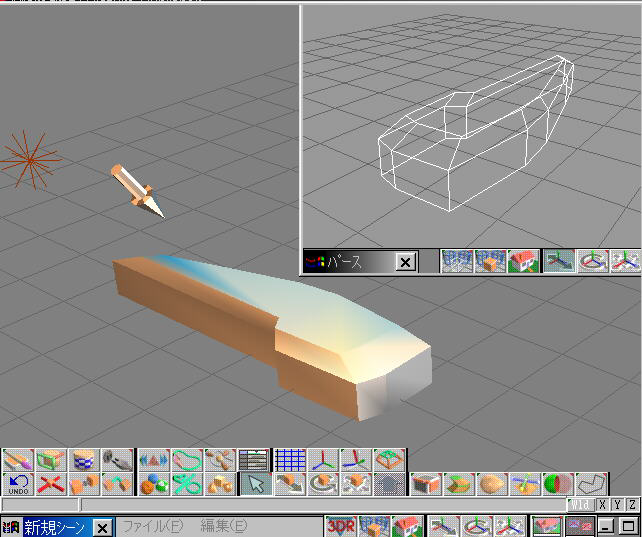Open the animation spreadsheet panel icon

click(x=253, y=460)
